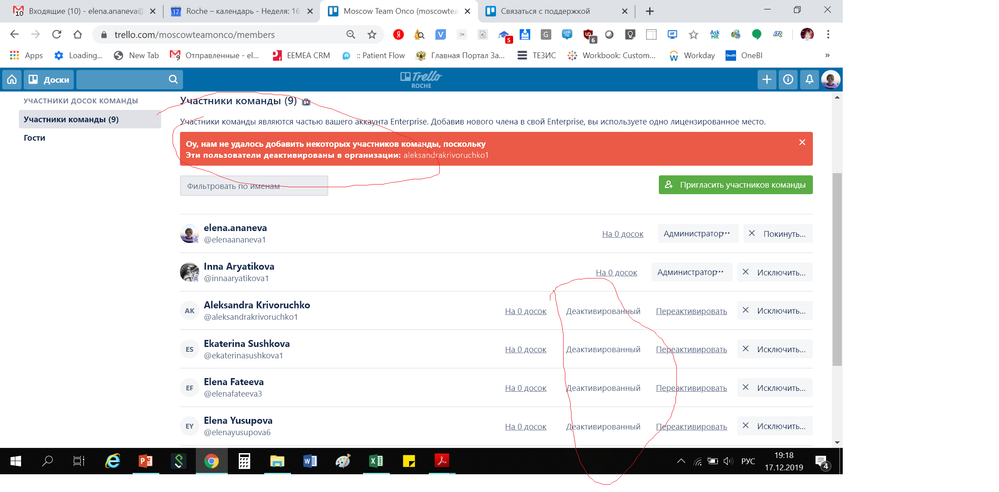Open На 0 досок link for elena.ananeva
999x492 pixels.
click(622, 234)
